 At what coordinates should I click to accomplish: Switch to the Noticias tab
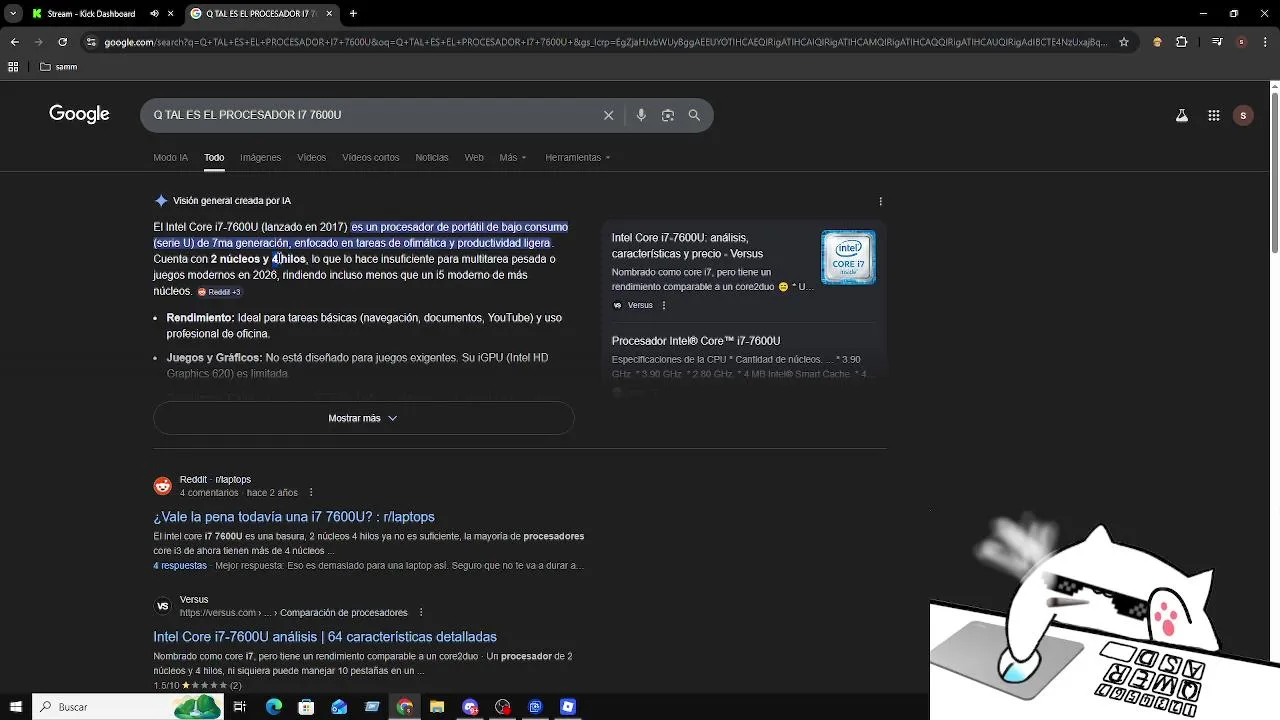(x=432, y=157)
